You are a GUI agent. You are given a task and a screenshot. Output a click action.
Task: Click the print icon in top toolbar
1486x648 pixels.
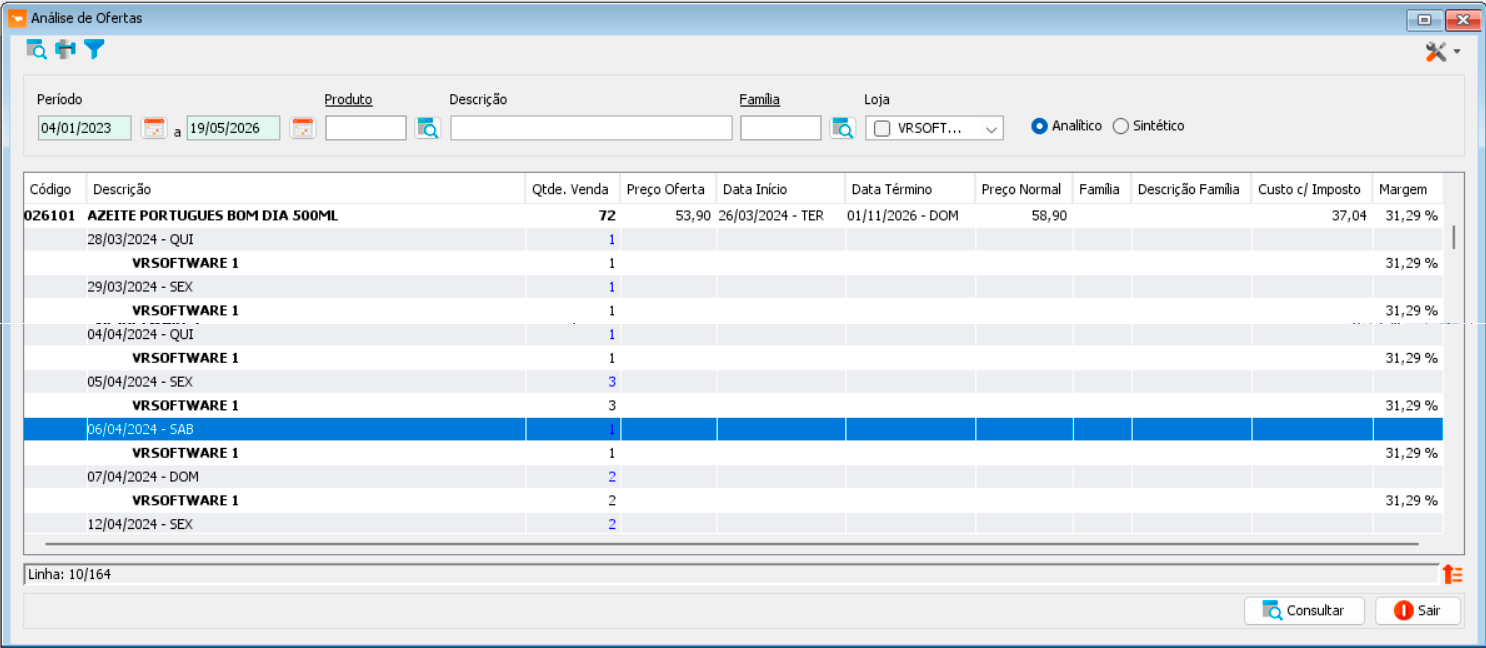tap(66, 49)
